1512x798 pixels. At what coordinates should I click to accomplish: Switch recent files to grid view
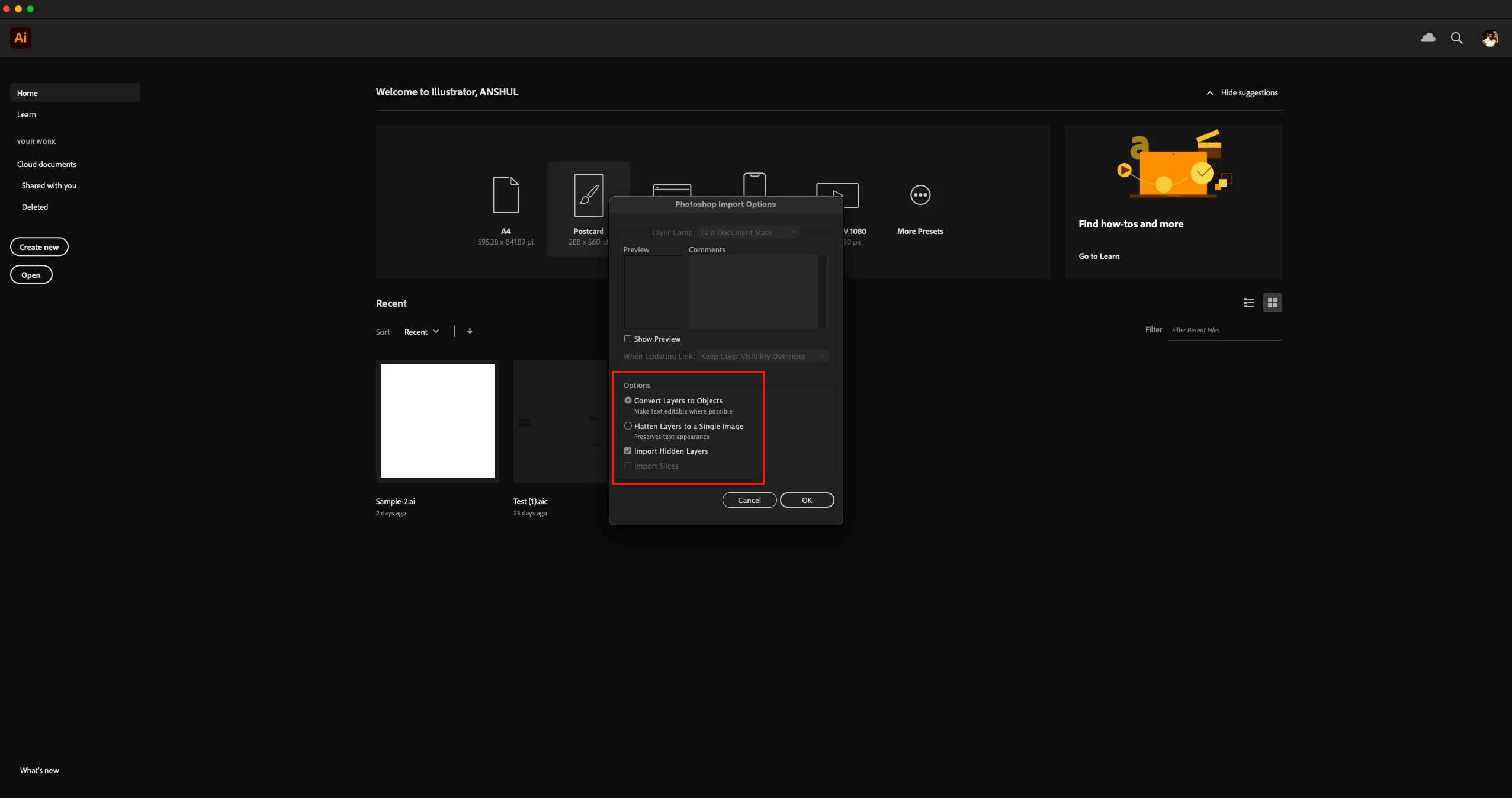point(1272,303)
